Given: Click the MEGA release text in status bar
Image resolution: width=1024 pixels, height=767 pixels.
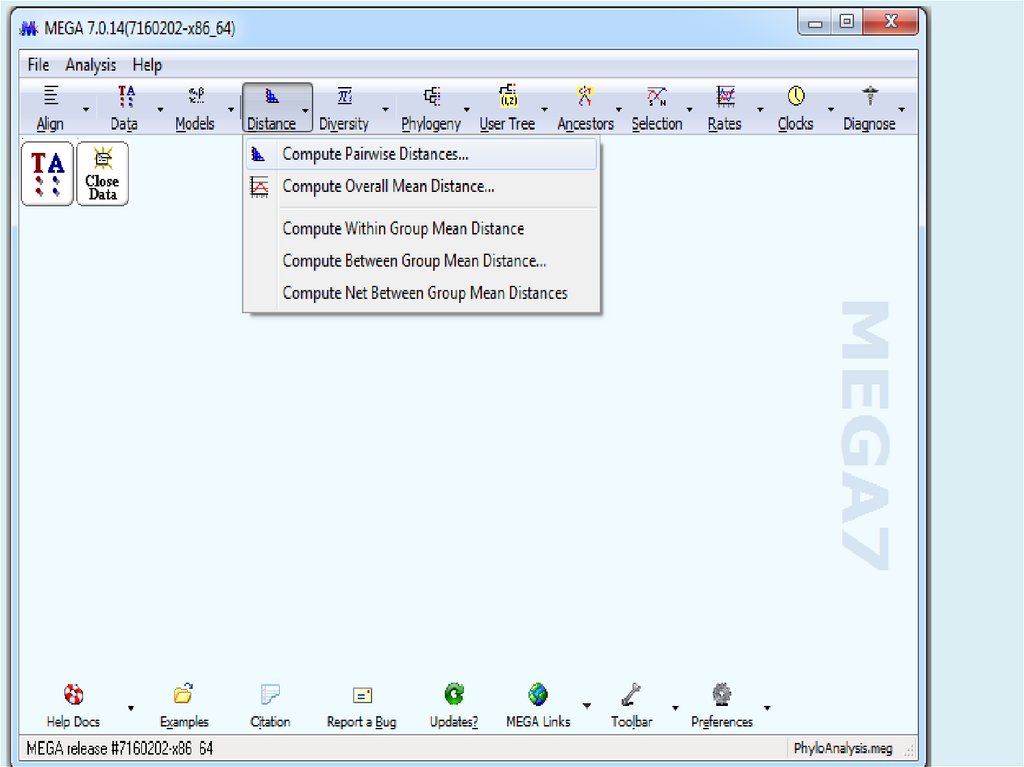Looking at the screenshot, I should pos(120,749).
